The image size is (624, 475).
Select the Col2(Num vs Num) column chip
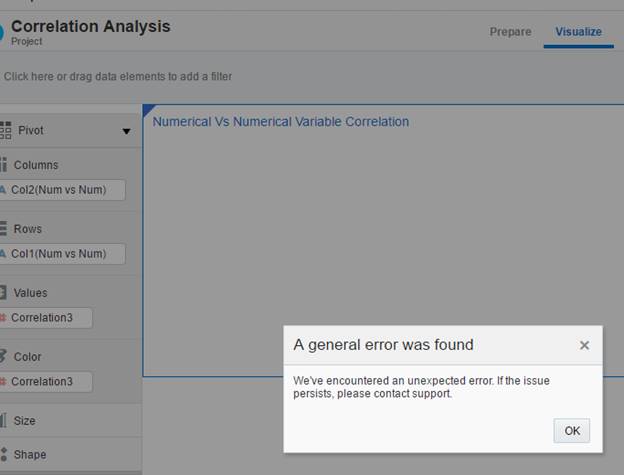pyautogui.click(x=64, y=190)
